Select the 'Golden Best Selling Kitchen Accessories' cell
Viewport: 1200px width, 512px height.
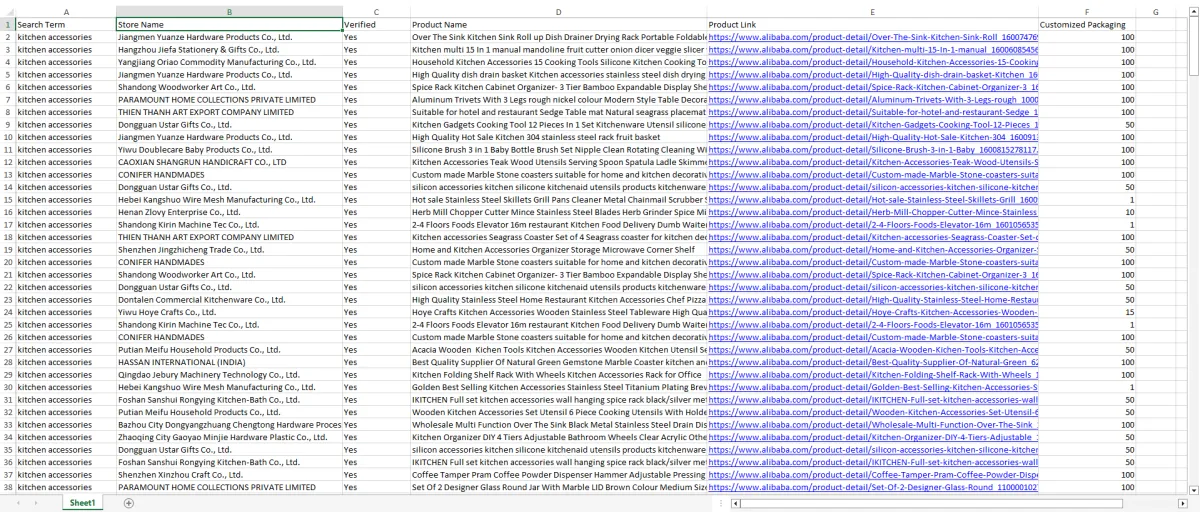pyautogui.click(x=558, y=387)
